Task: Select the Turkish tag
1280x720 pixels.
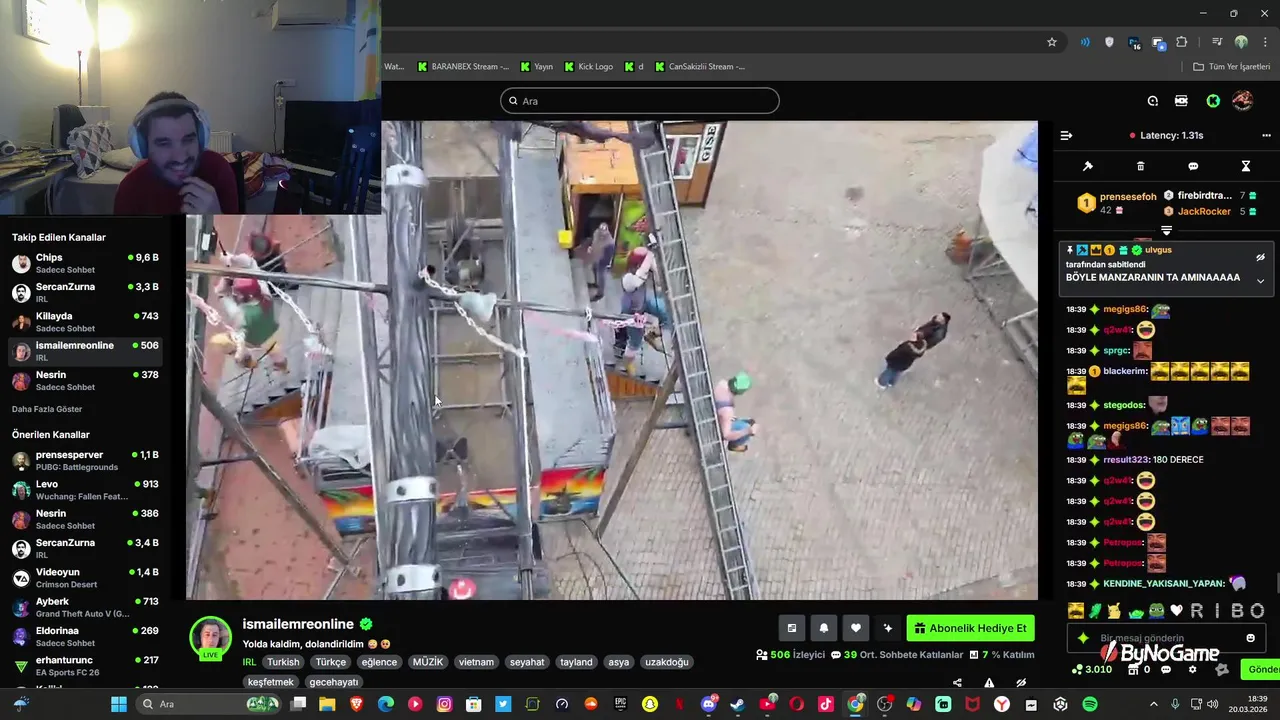Action: 283,662
